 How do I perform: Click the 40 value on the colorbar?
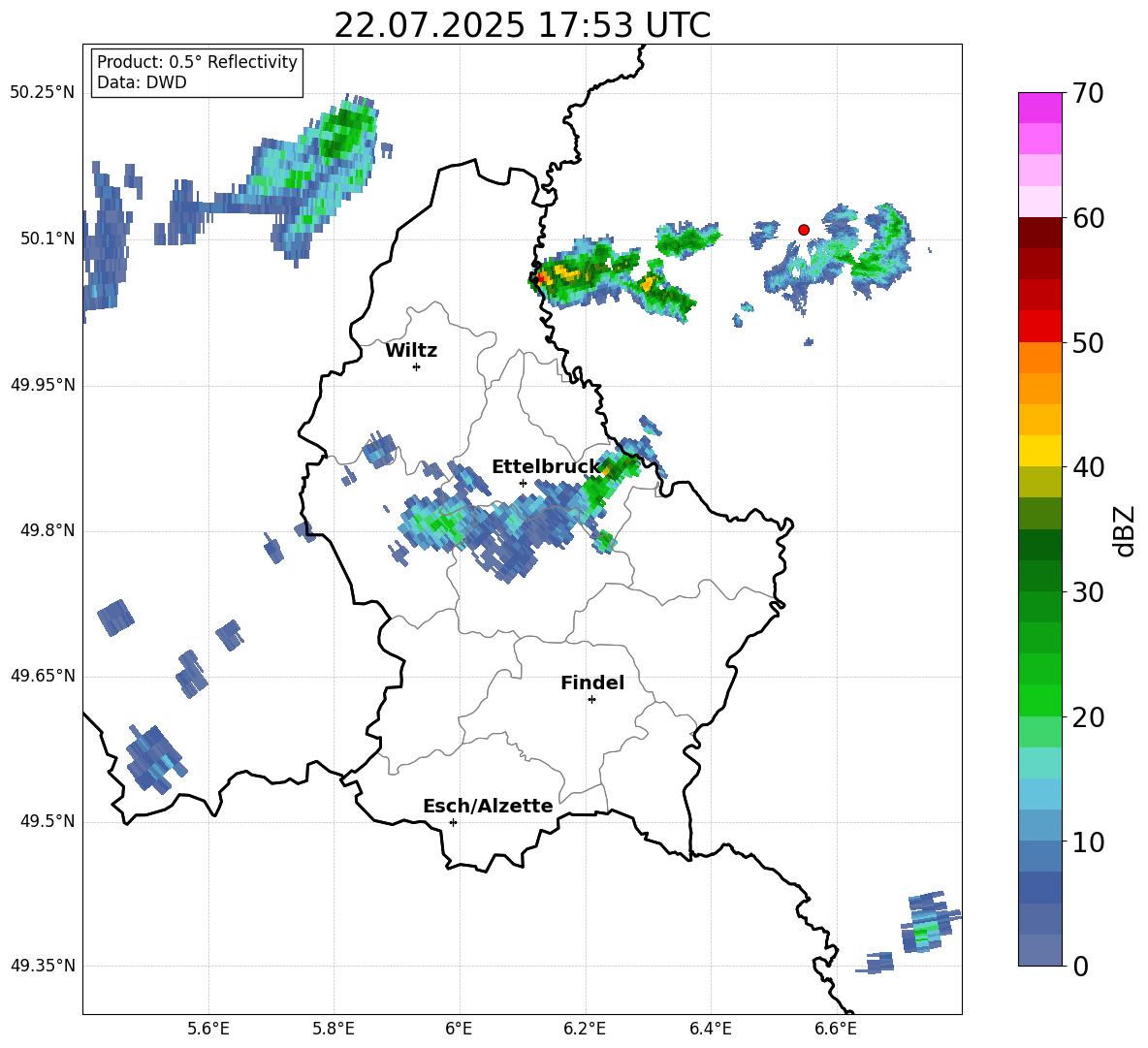point(1088,467)
